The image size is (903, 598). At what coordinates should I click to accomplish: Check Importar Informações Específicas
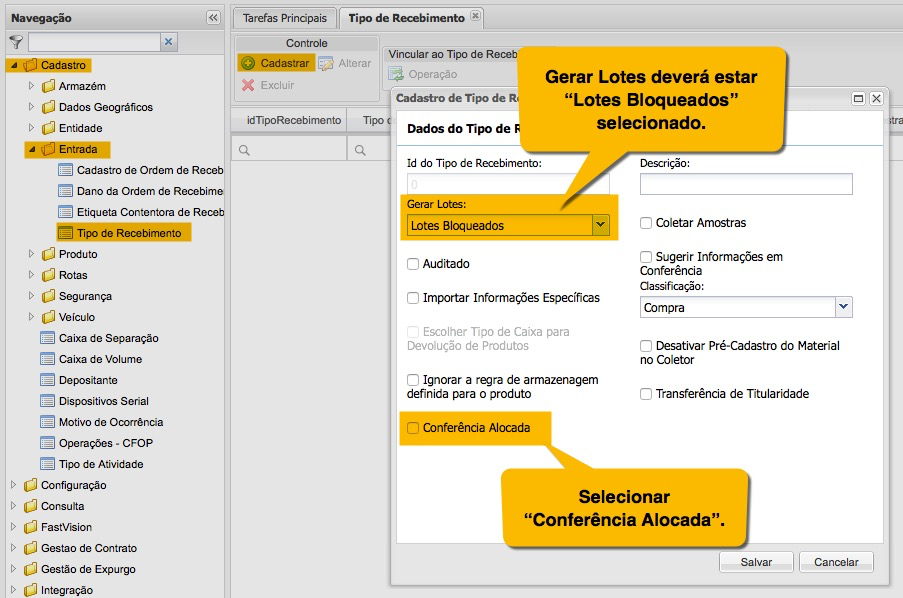pyautogui.click(x=413, y=298)
